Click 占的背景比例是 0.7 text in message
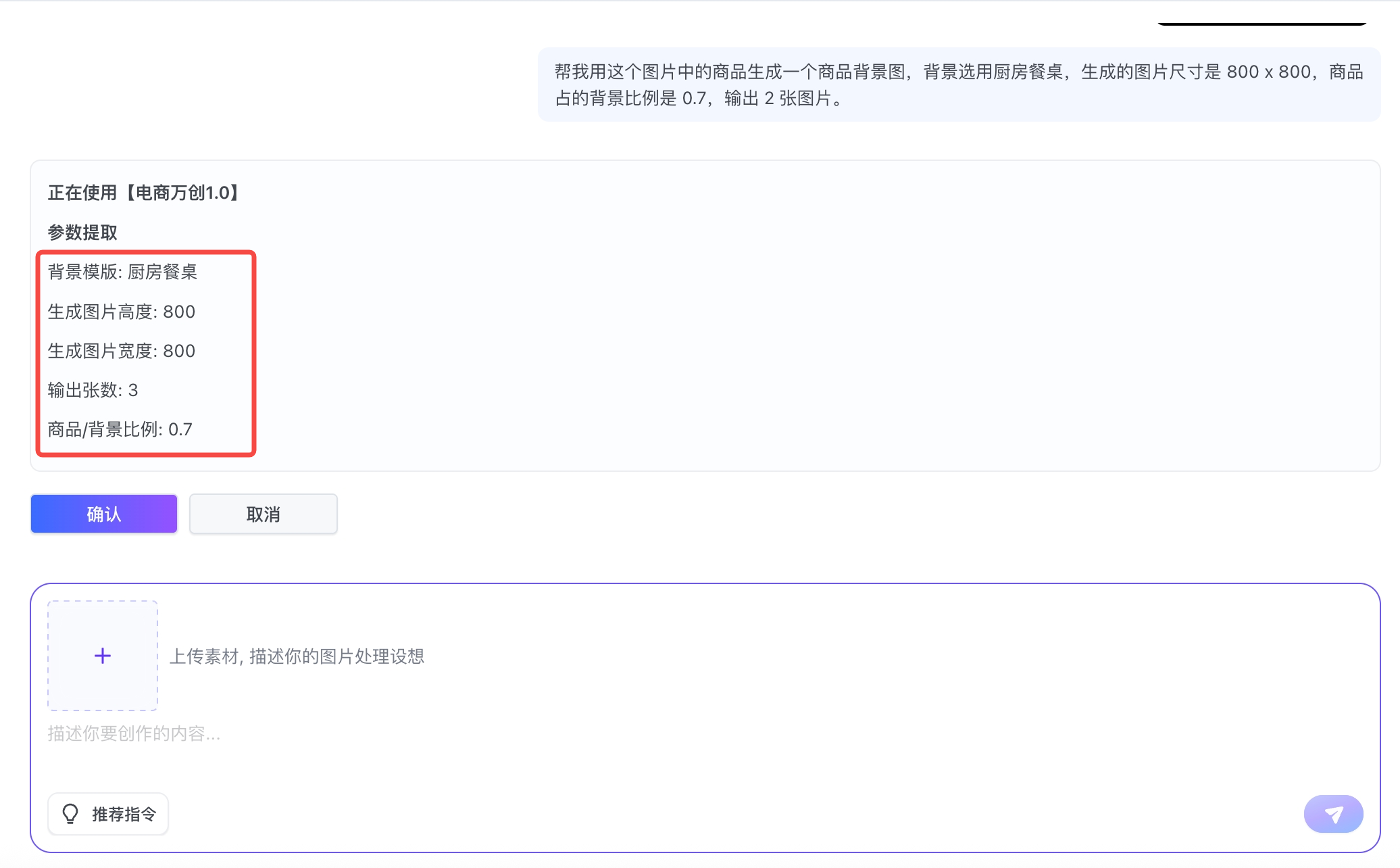Viewport: 1400px width, 868px height. (x=631, y=99)
